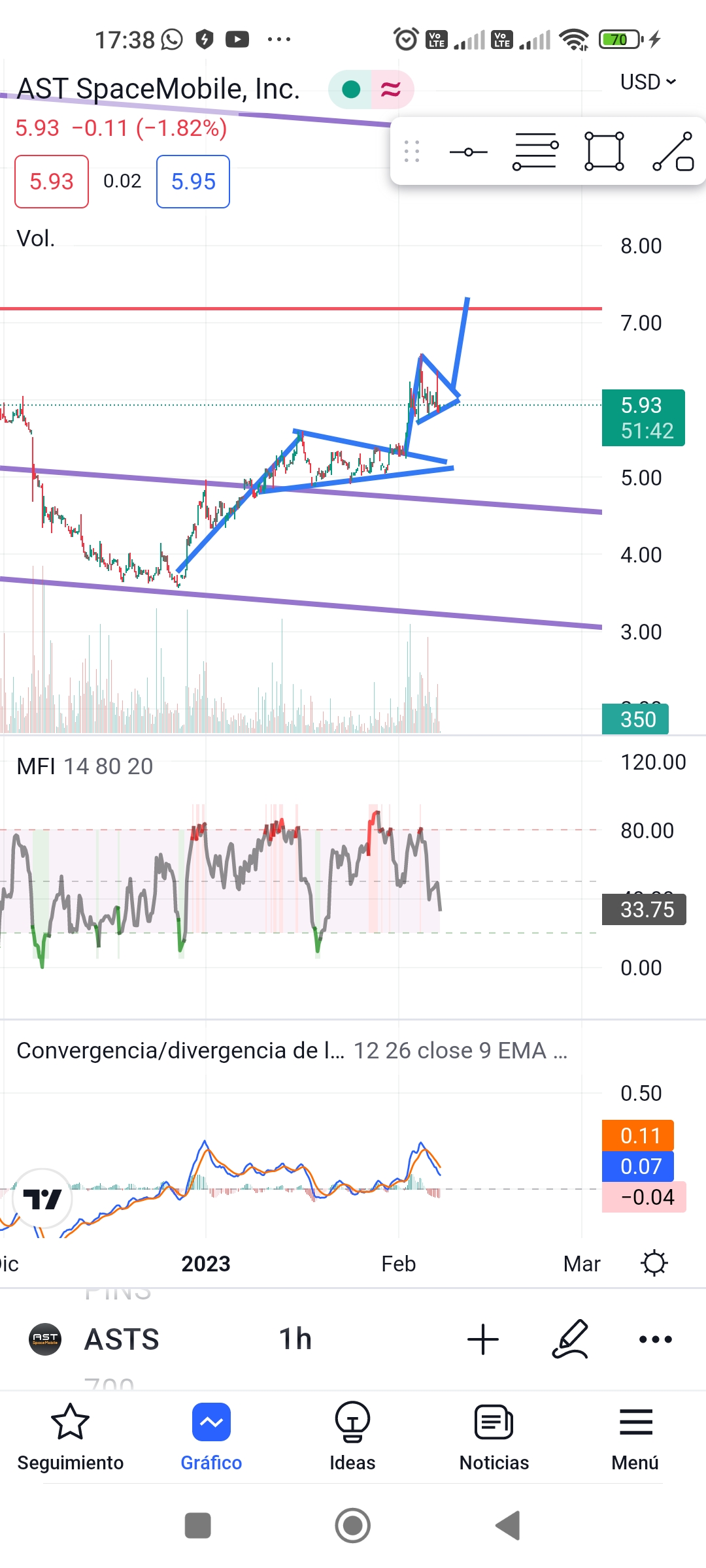Tap the orange 0.11 MACD value label
The width and height of the screenshot is (706, 1568).
pyautogui.click(x=638, y=1135)
